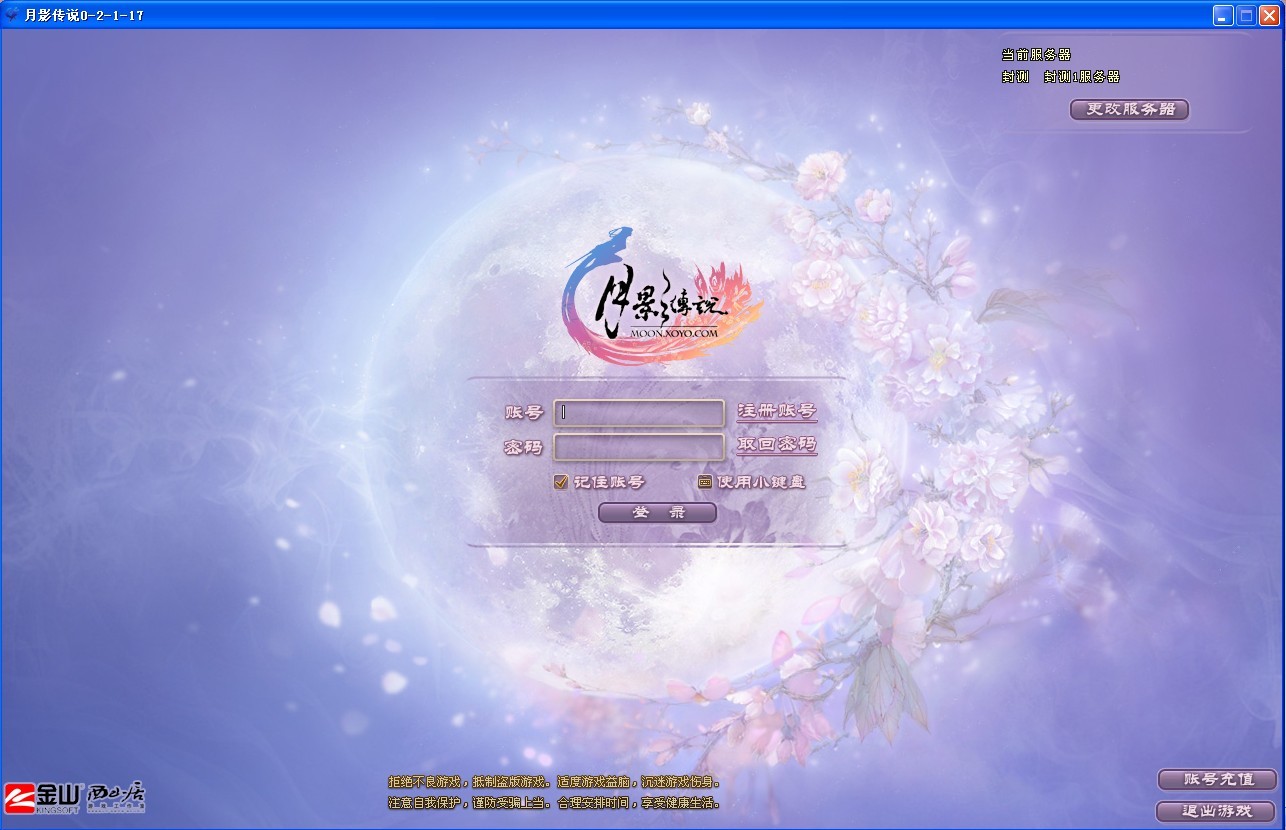Click the 当前服务器 current server label
This screenshot has width=1286, height=830.
pos(1036,55)
